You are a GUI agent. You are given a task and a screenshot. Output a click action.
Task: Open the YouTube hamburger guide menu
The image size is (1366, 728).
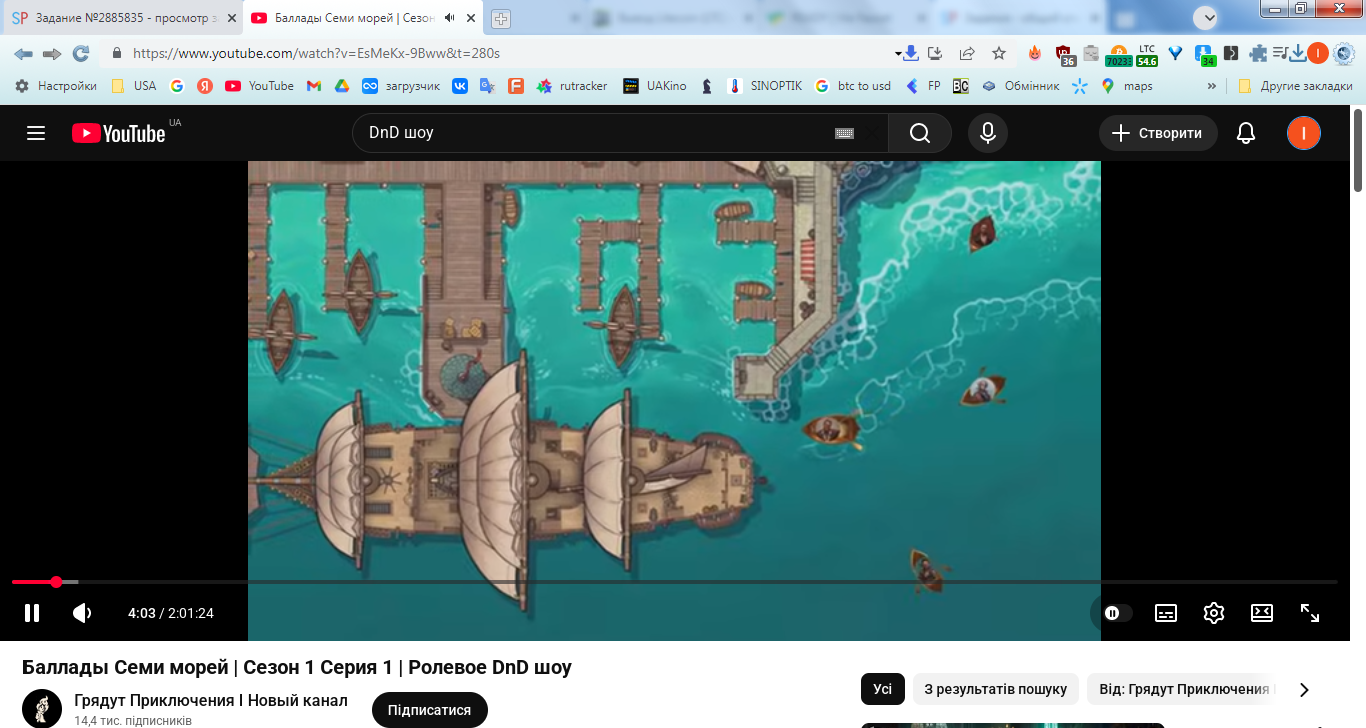tap(36, 133)
